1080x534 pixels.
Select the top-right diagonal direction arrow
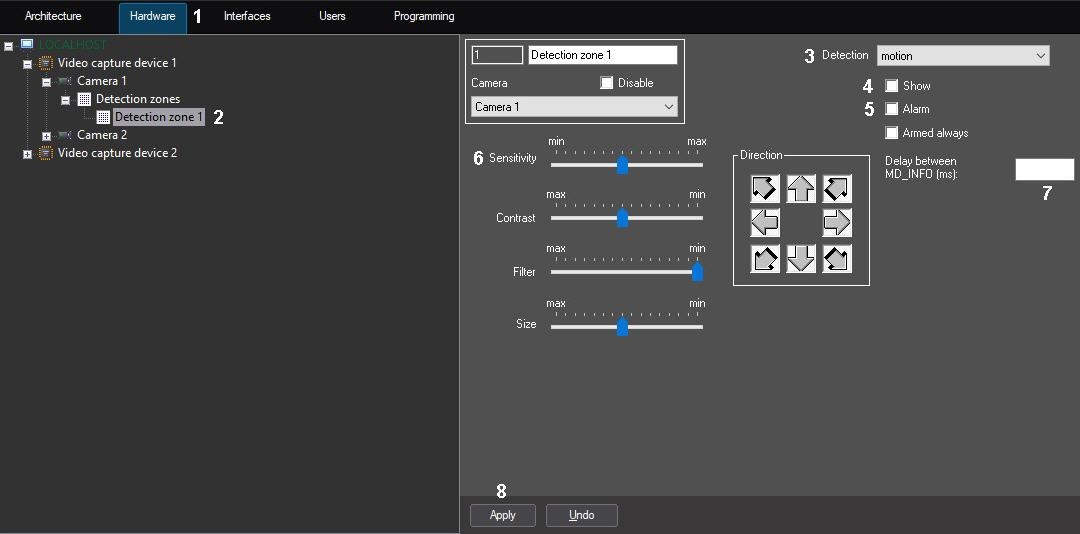click(x=837, y=188)
